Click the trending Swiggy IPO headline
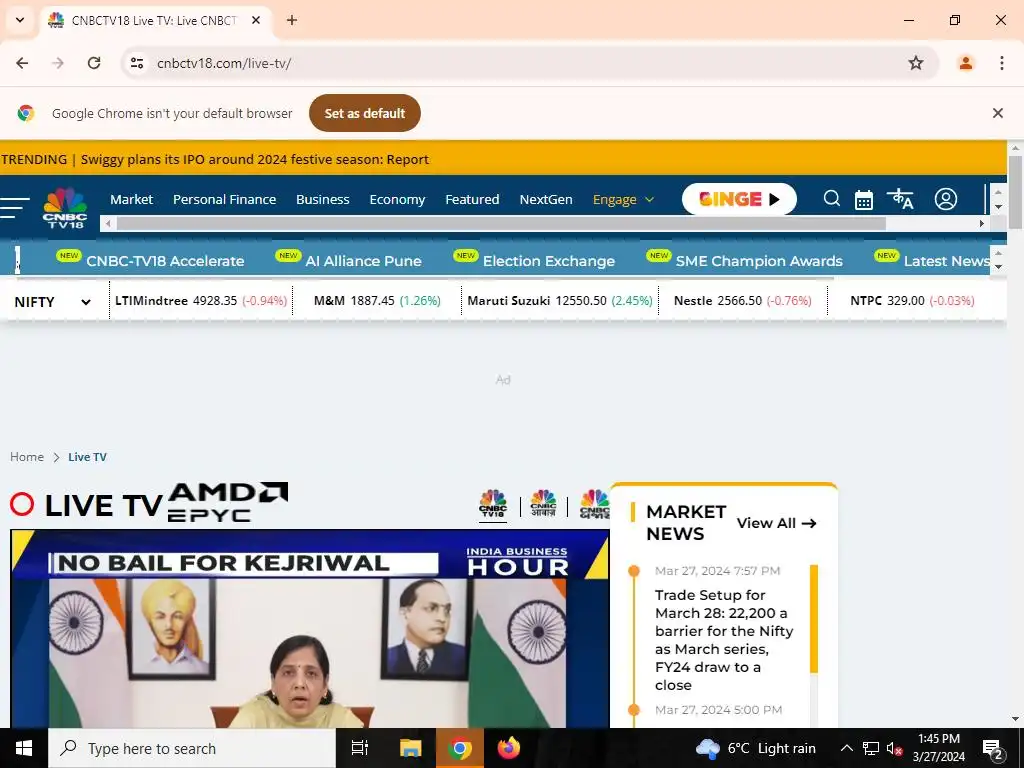 coord(255,159)
